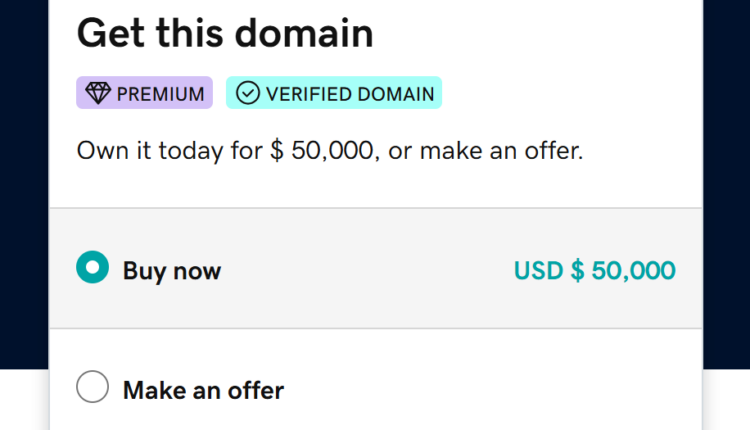Viewport: 750px width, 430px height.
Task: Click the teal USD $ 50,000 price
Action: [x=594, y=270]
